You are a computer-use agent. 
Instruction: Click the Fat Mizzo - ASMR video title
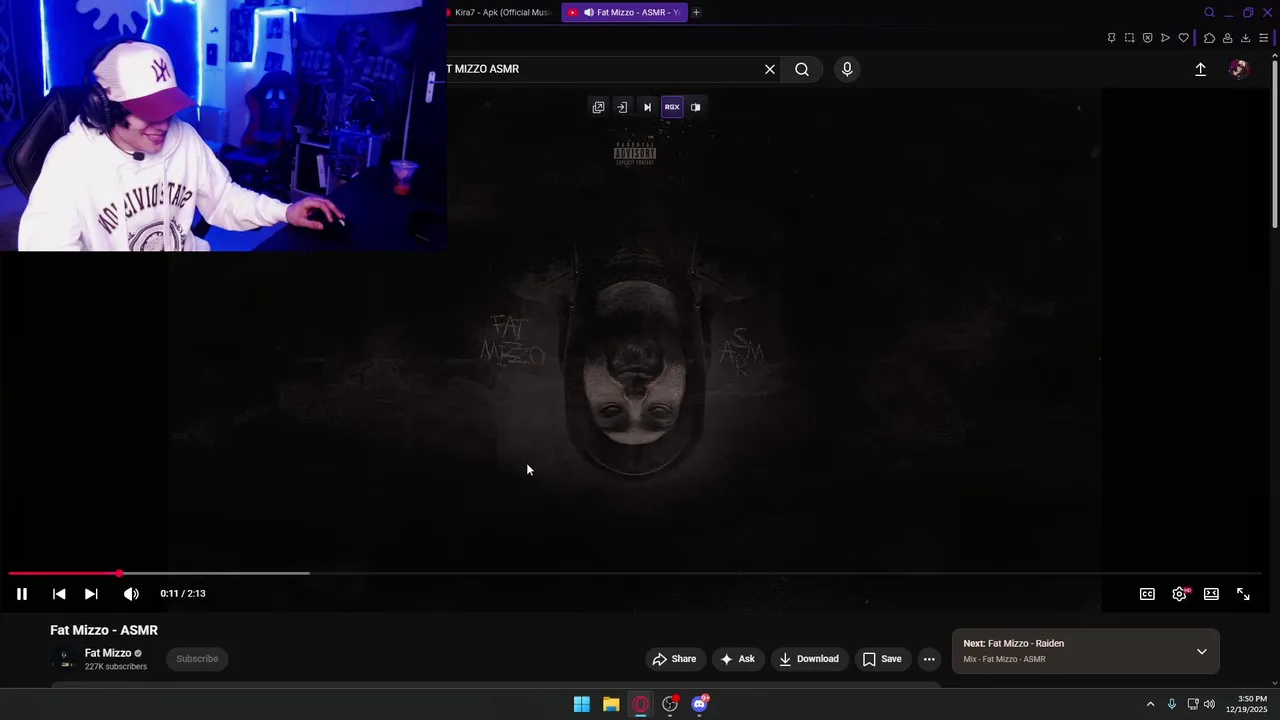[104, 630]
